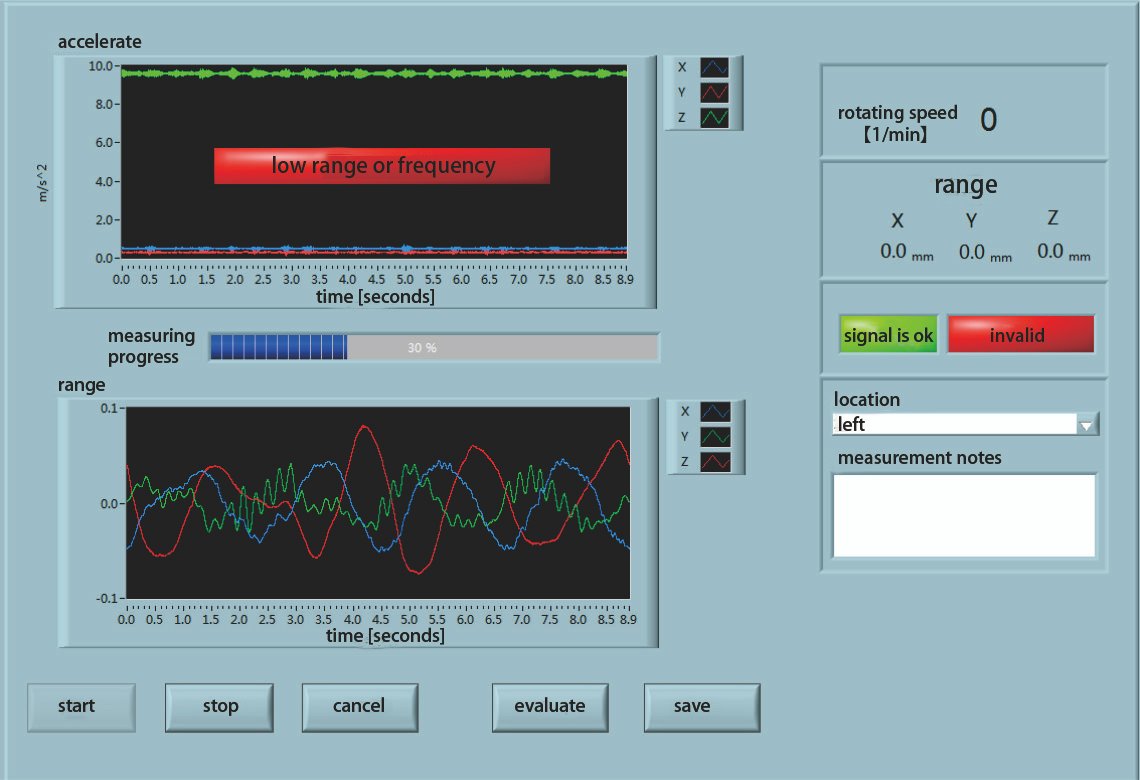
Task: Click the X waveform legend beside range graph
Action: [700, 411]
